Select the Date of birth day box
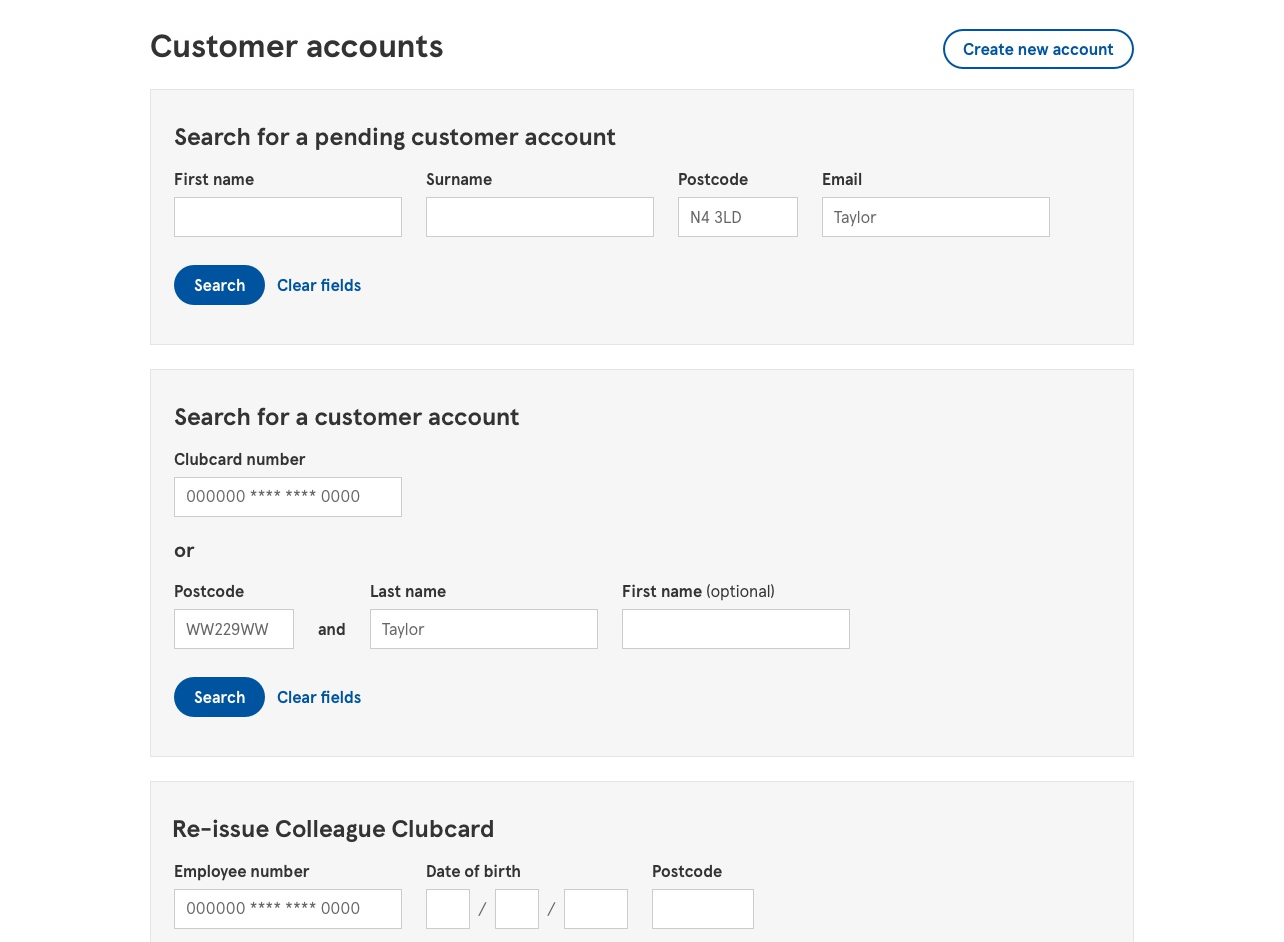This screenshot has width=1284, height=942. pos(448,909)
